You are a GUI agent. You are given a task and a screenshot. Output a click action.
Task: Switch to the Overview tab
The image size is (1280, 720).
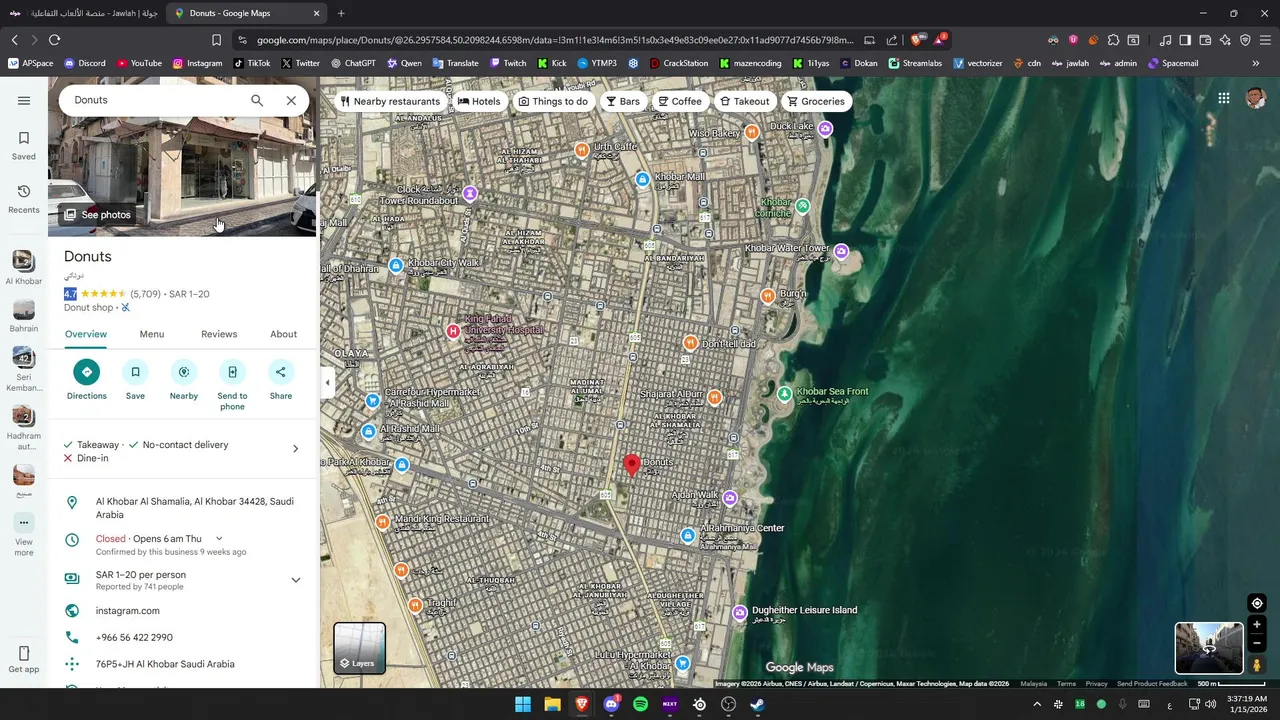point(86,334)
